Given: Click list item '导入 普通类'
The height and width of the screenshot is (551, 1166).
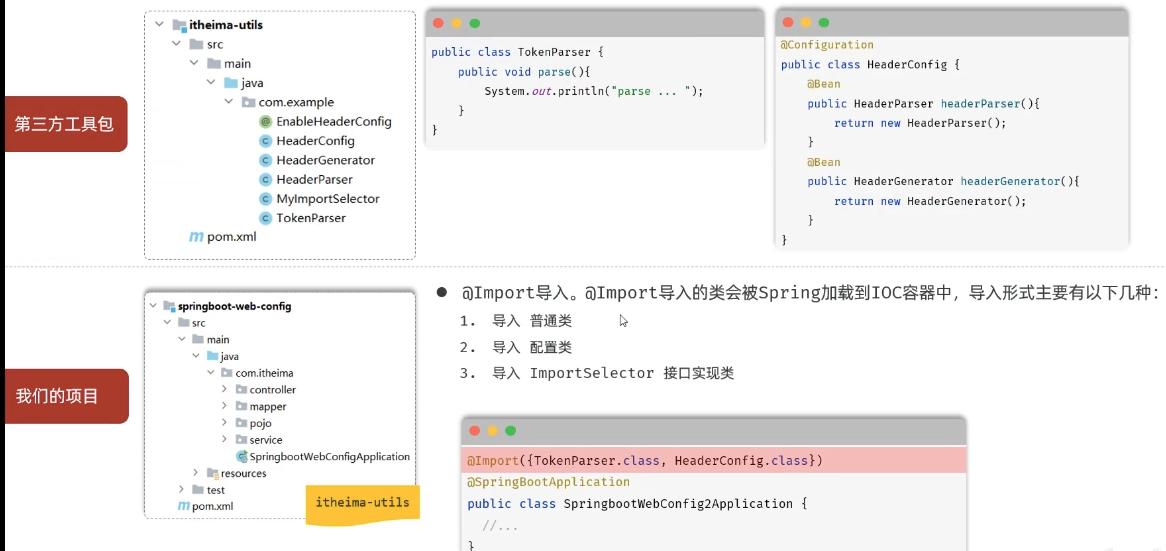Looking at the screenshot, I should (x=532, y=321).
